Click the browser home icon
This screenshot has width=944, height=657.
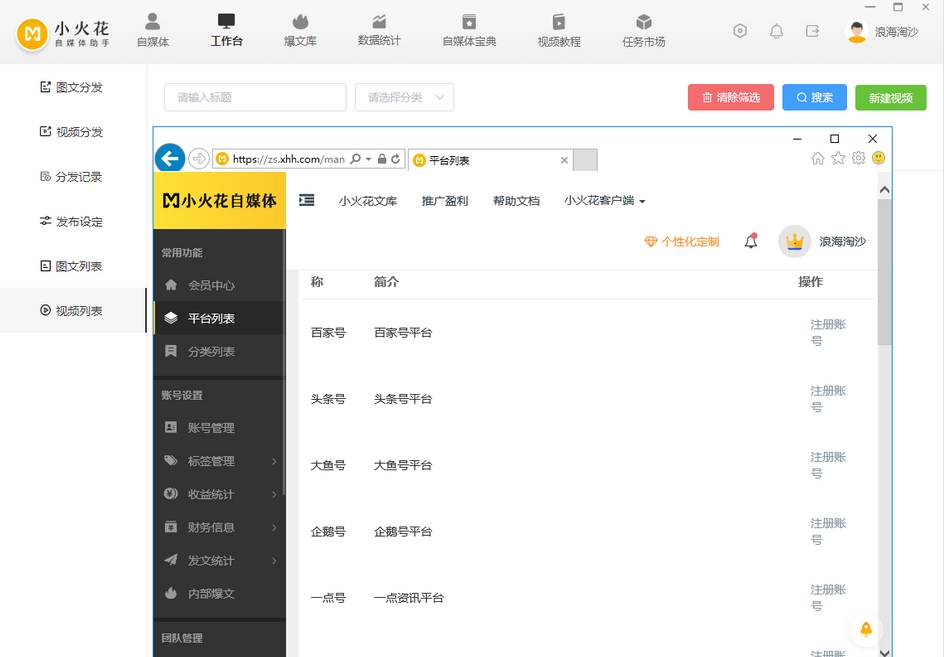(x=818, y=158)
